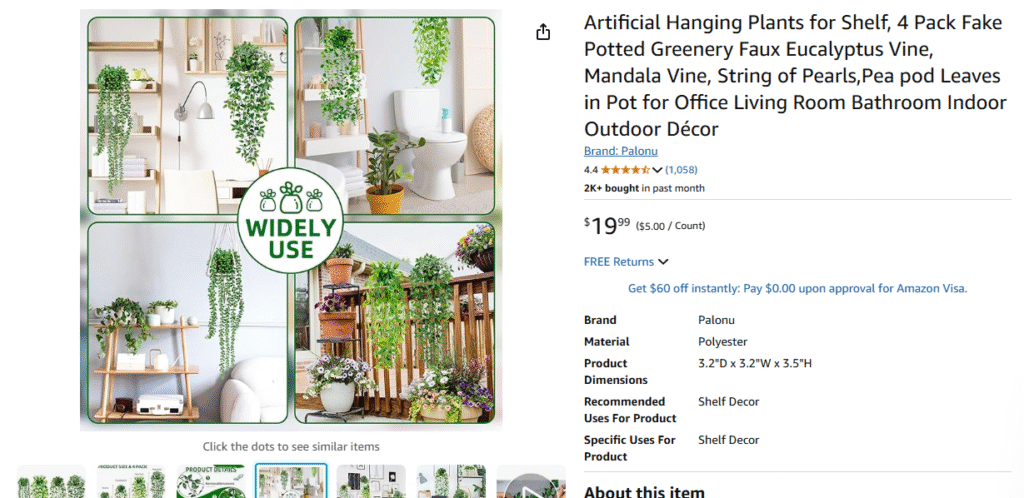
Task: Select the first thumbnail with four plants
Action: [51, 481]
